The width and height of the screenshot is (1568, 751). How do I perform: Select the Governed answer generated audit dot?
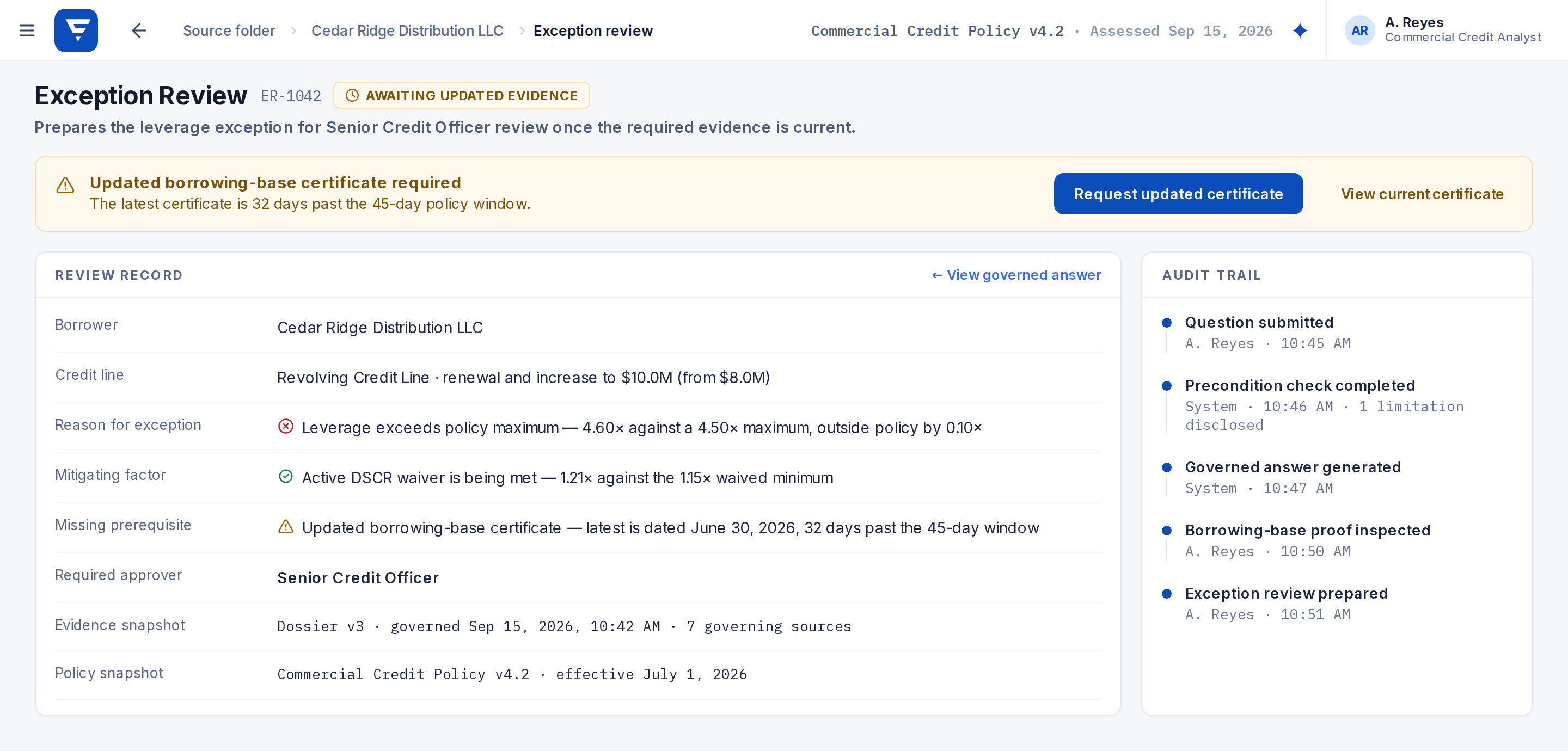(1166, 467)
